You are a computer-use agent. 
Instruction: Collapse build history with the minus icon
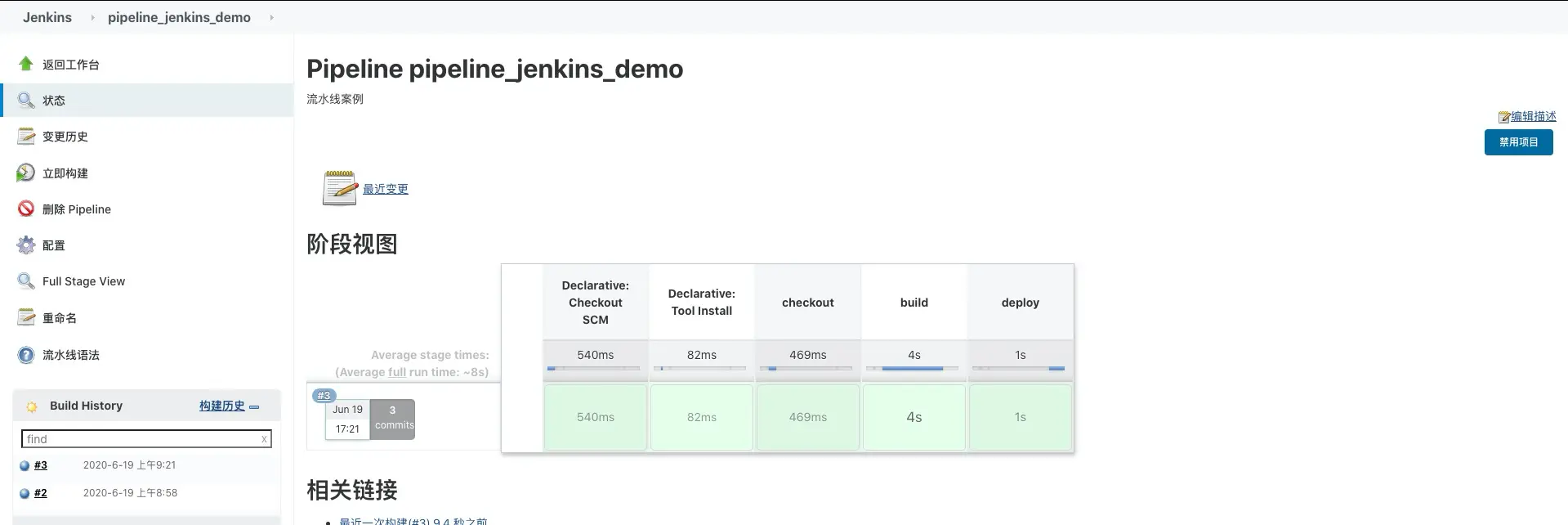pyautogui.click(x=254, y=406)
